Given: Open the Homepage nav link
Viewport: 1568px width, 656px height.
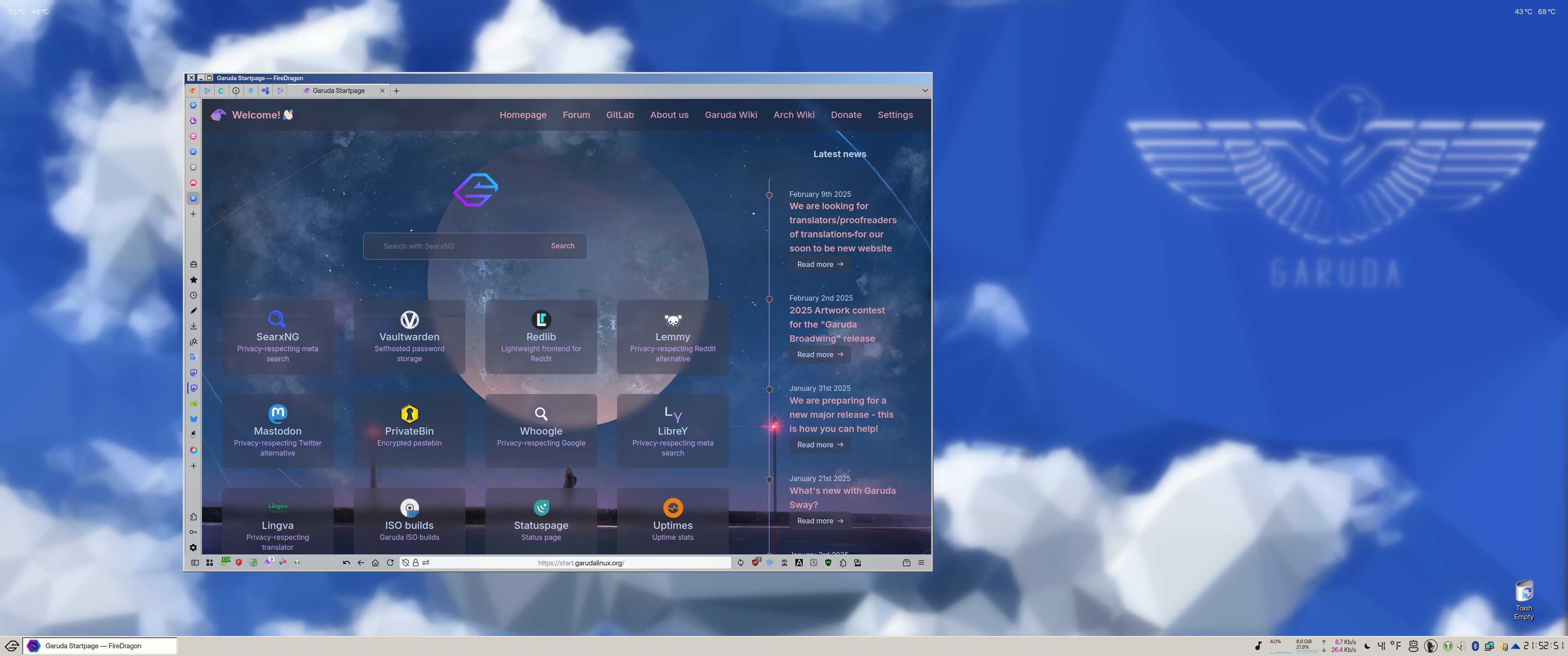Looking at the screenshot, I should tap(523, 115).
